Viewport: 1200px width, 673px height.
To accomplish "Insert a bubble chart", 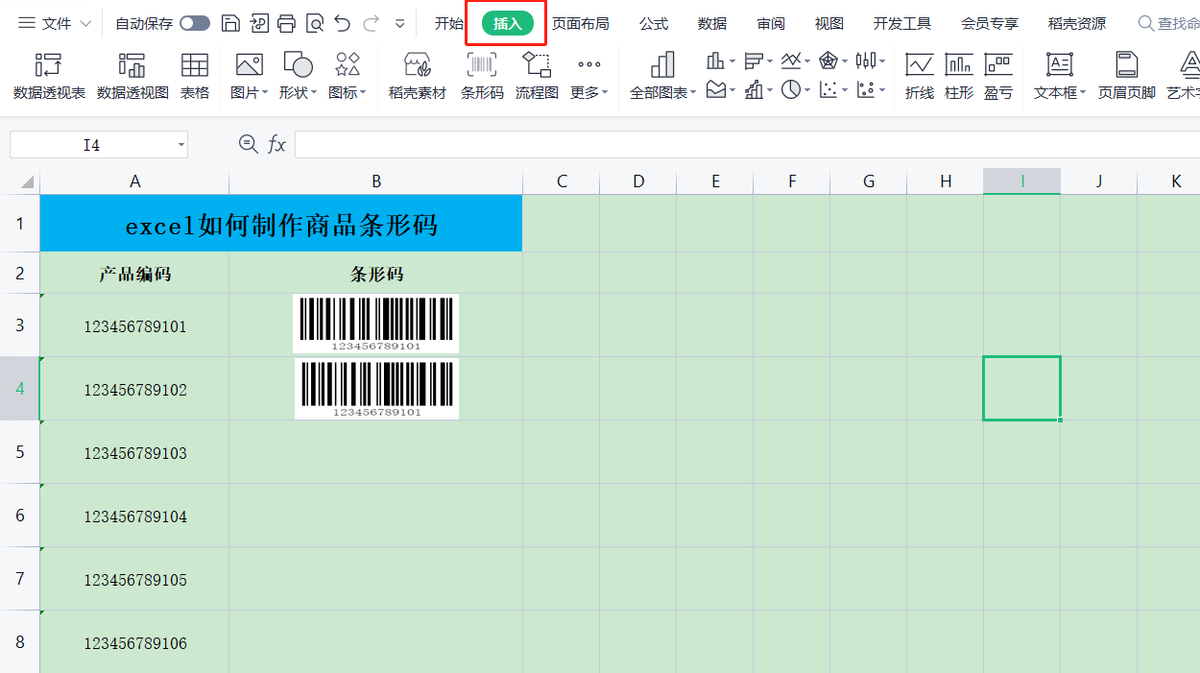I will point(871,90).
